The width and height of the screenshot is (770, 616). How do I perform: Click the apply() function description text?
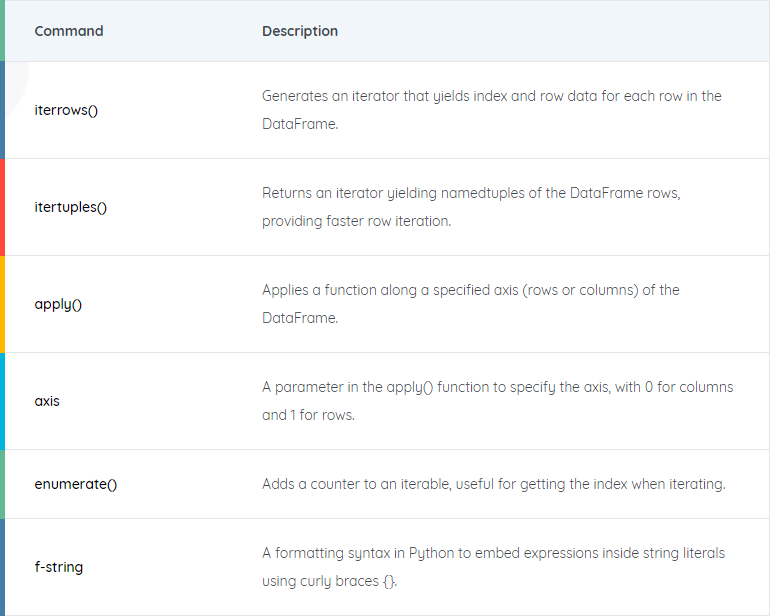(470, 303)
